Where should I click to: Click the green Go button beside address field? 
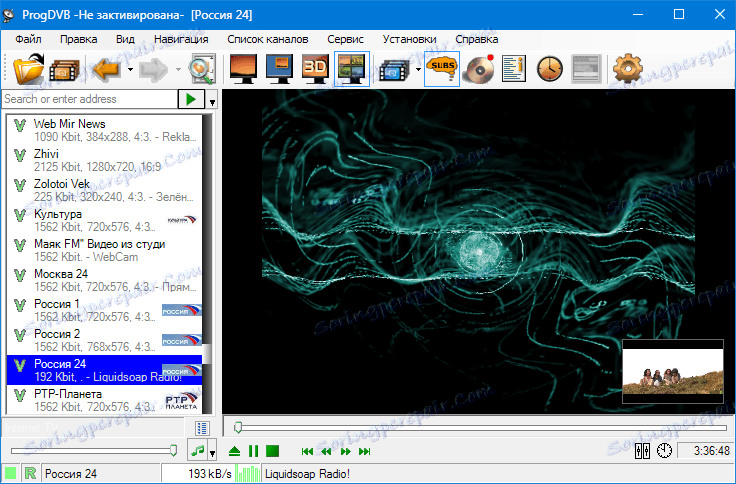[189, 99]
